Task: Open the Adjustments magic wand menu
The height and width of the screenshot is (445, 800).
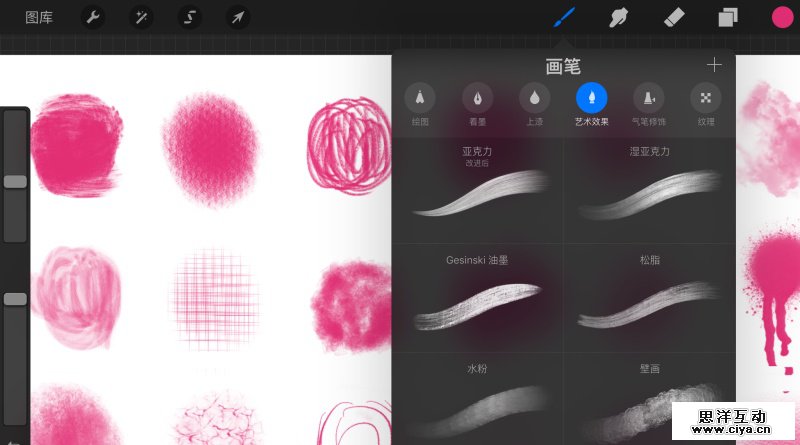Action: point(141,17)
